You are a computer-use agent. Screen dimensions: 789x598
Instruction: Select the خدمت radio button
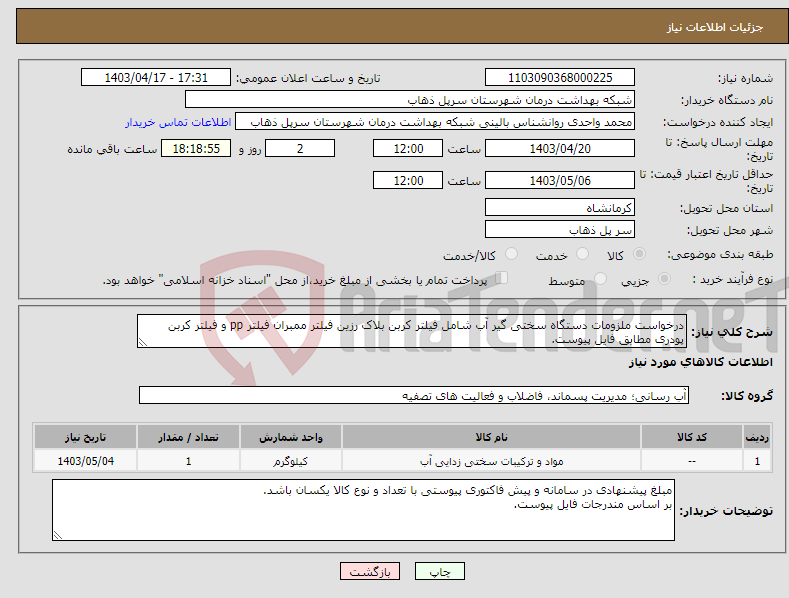[582, 254]
